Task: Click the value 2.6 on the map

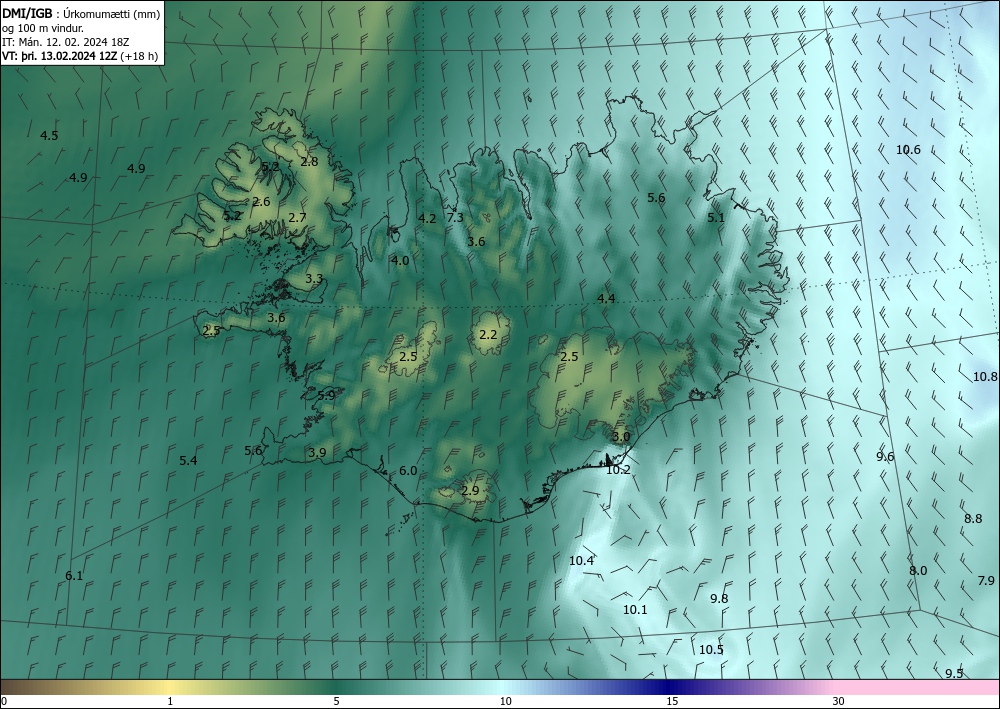Action: coord(261,201)
